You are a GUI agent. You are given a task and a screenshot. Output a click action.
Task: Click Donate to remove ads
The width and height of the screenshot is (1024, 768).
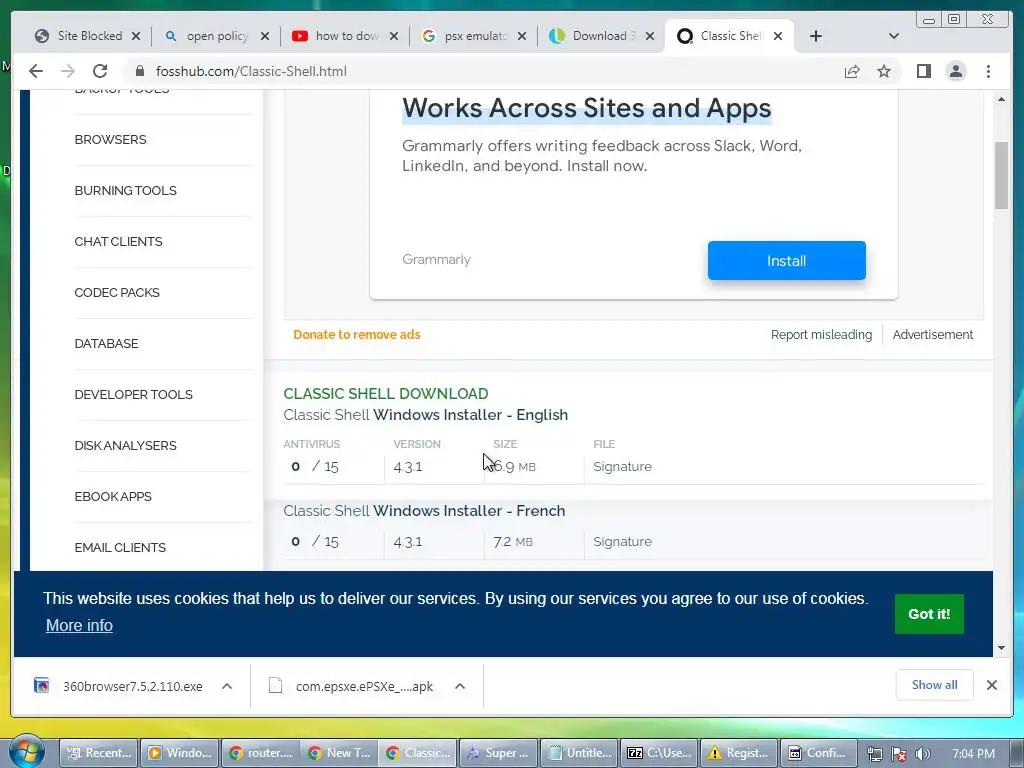point(357,334)
